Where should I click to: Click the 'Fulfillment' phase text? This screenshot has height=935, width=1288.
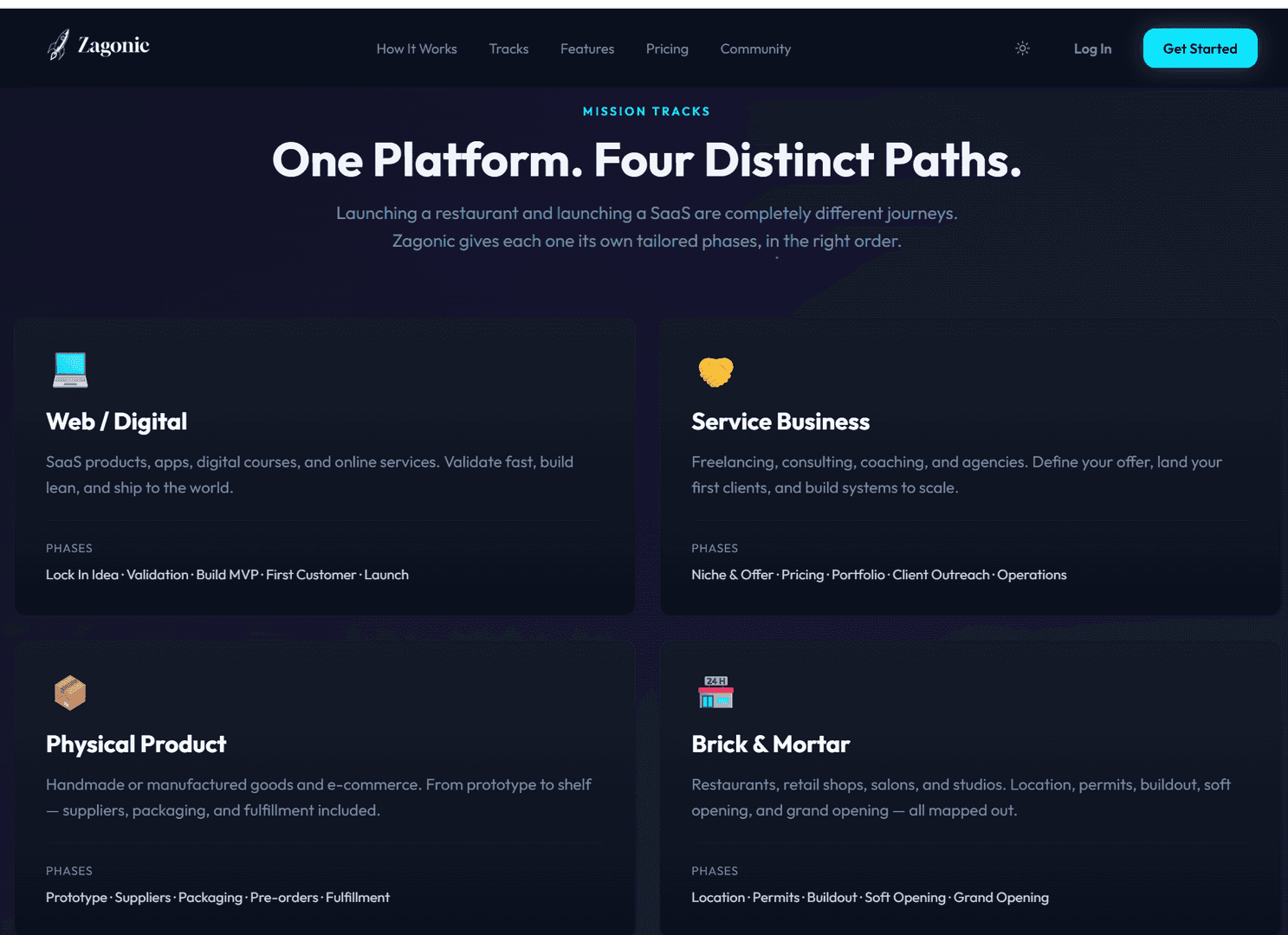point(358,898)
